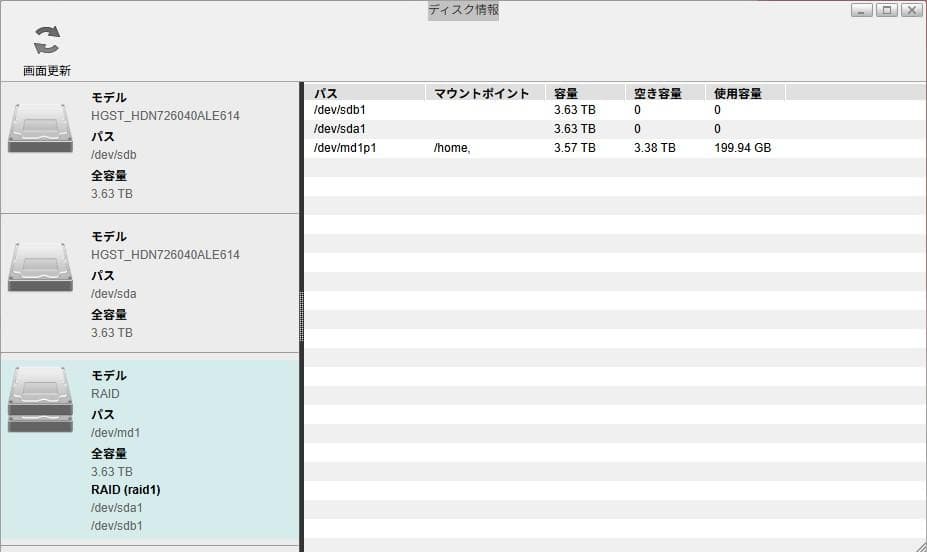The image size is (927, 552).
Task: Click 3.63 TB capacity in /dev/sda1 row
Action: tap(575, 129)
